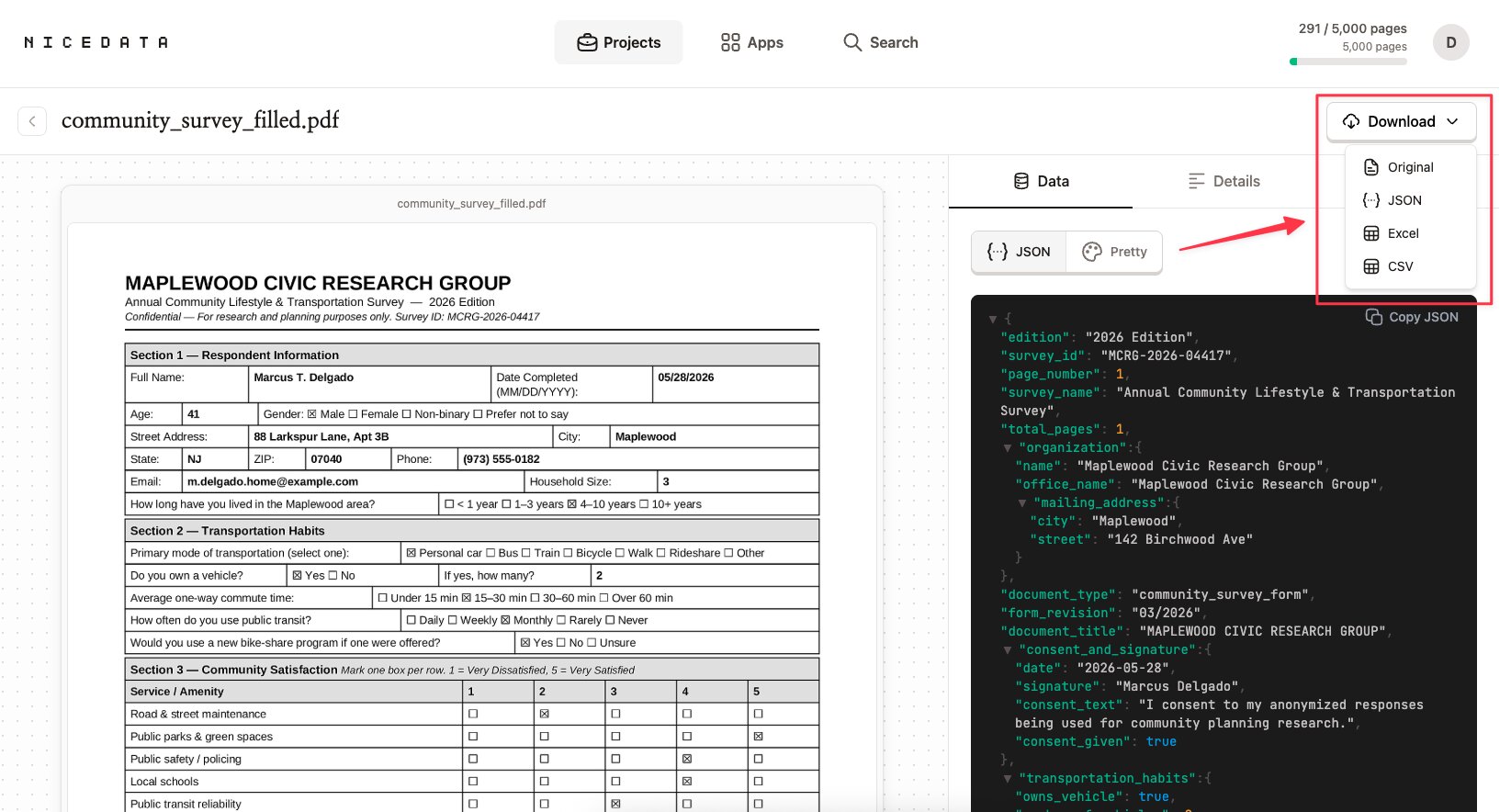Click the "edition" value 2026 Edition

tap(1139, 337)
